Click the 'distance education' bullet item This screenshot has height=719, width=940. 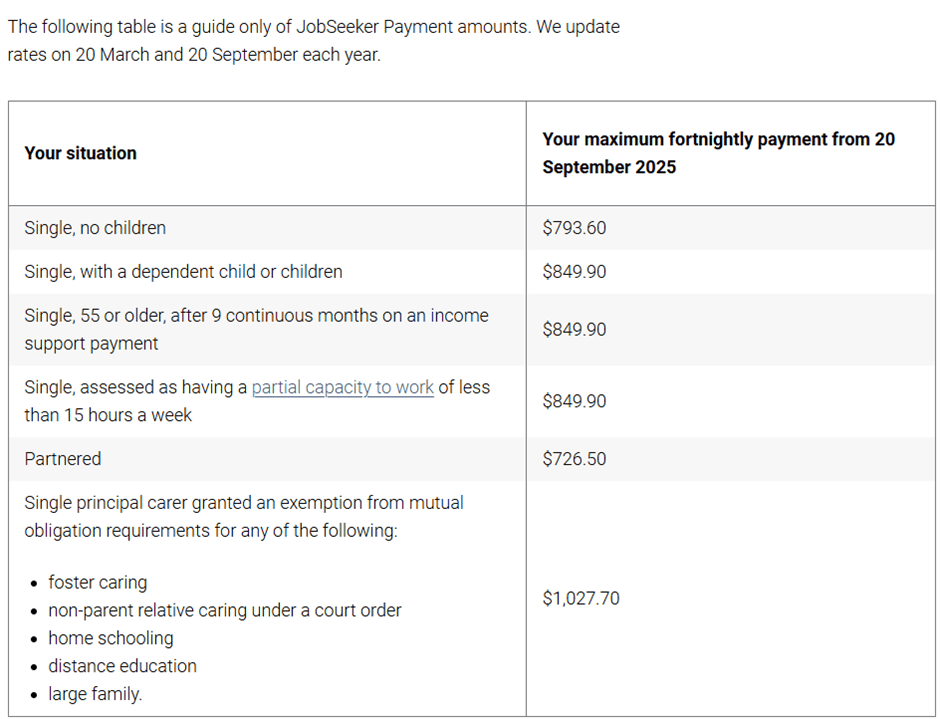124,666
